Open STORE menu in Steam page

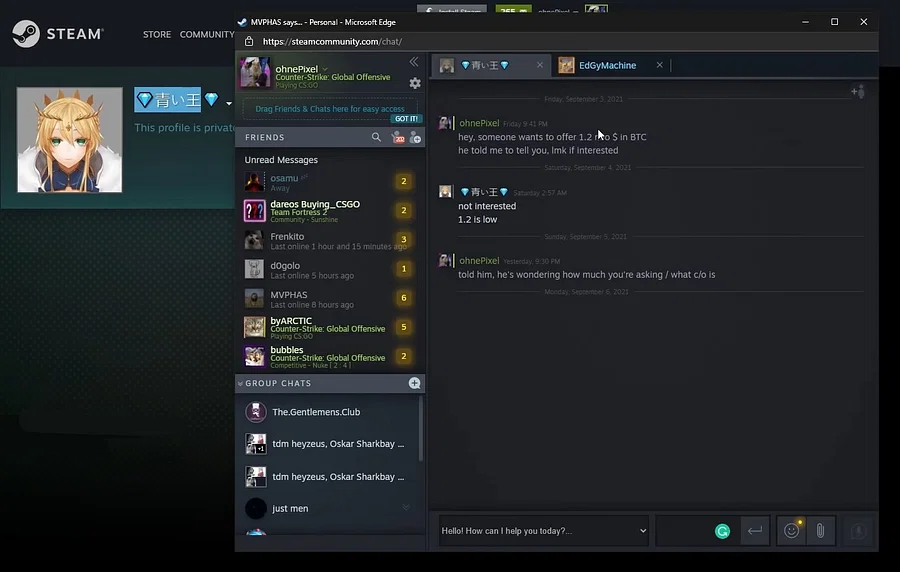(x=157, y=34)
